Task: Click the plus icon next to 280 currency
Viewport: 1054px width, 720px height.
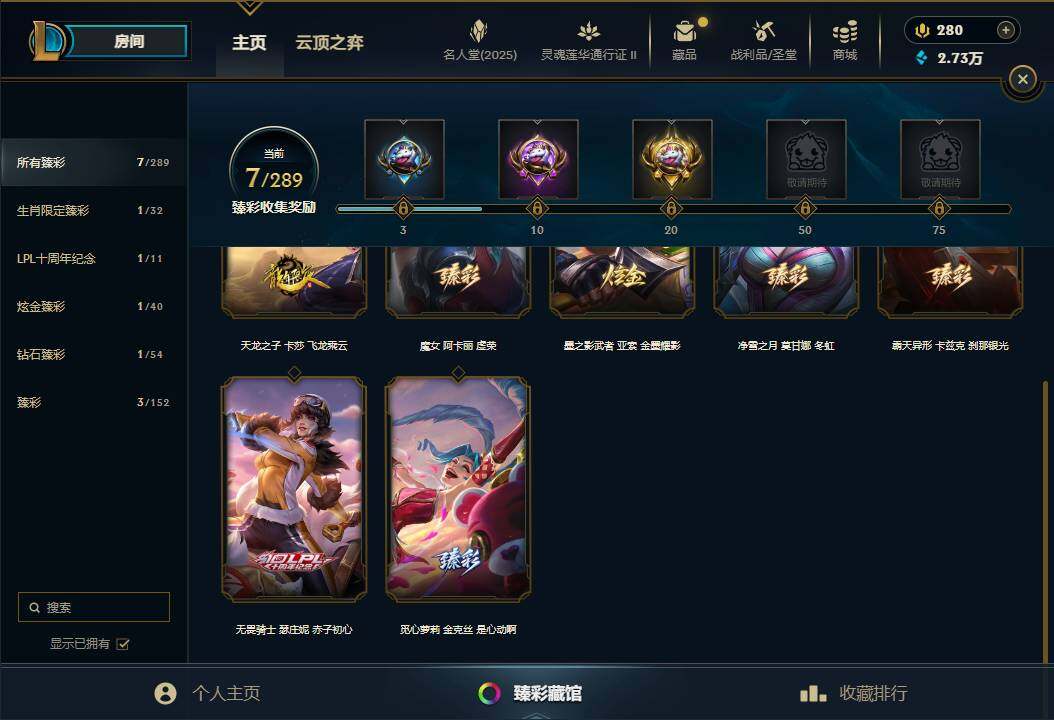Action: click(x=1006, y=30)
